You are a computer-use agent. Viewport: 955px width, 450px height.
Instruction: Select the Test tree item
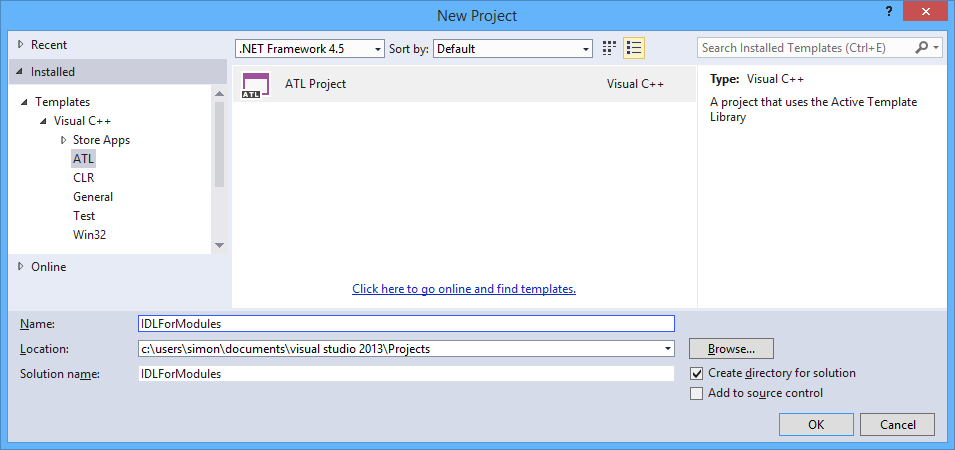point(84,216)
